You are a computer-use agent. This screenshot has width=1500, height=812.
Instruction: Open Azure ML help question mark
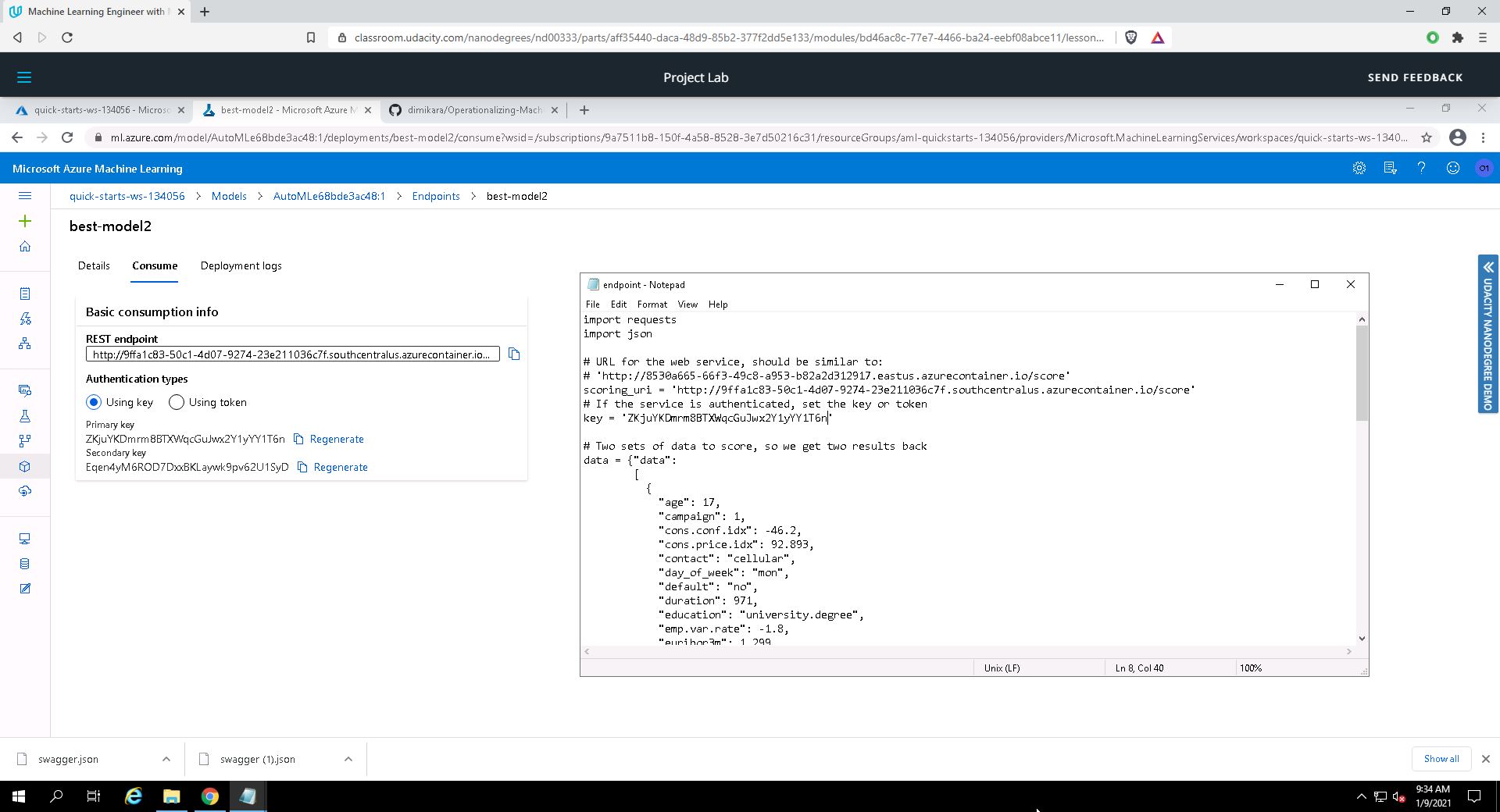pyautogui.click(x=1422, y=169)
